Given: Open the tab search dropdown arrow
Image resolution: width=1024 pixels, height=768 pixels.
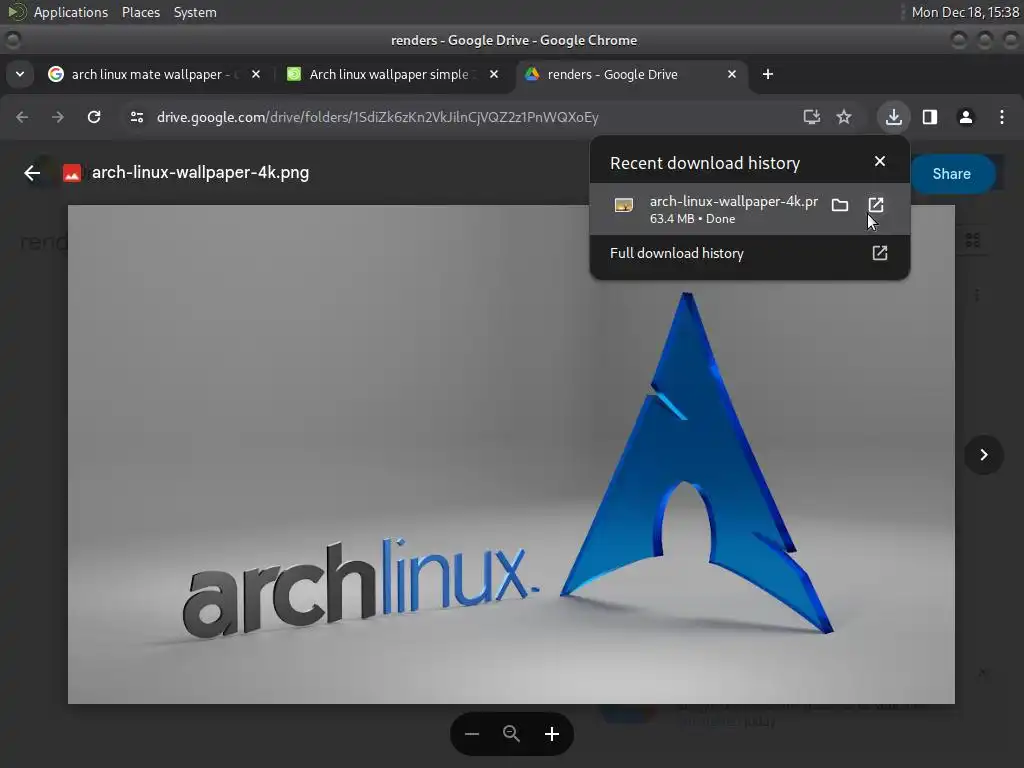Looking at the screenshot, I should tap(20, 74).
